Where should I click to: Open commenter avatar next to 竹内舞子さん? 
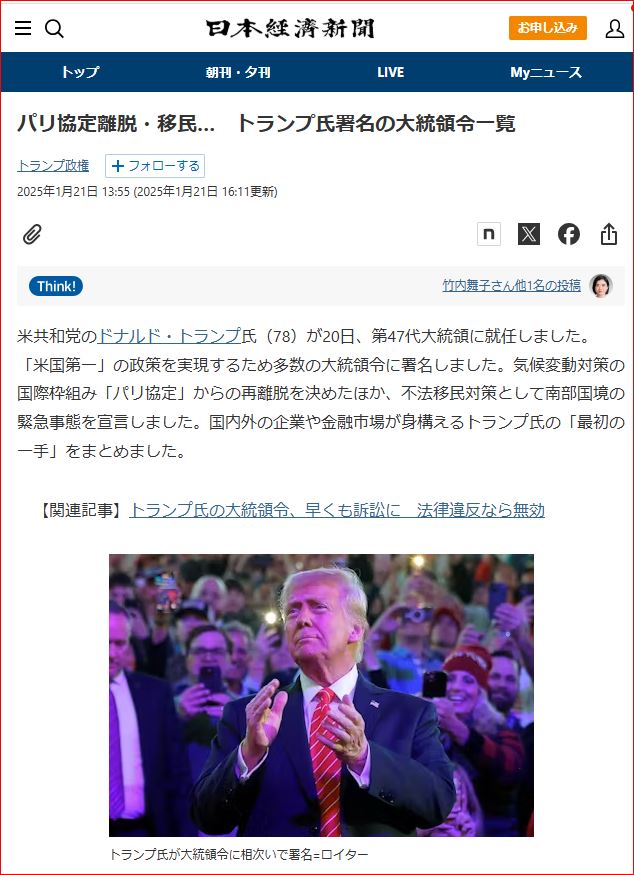(601, 286)
